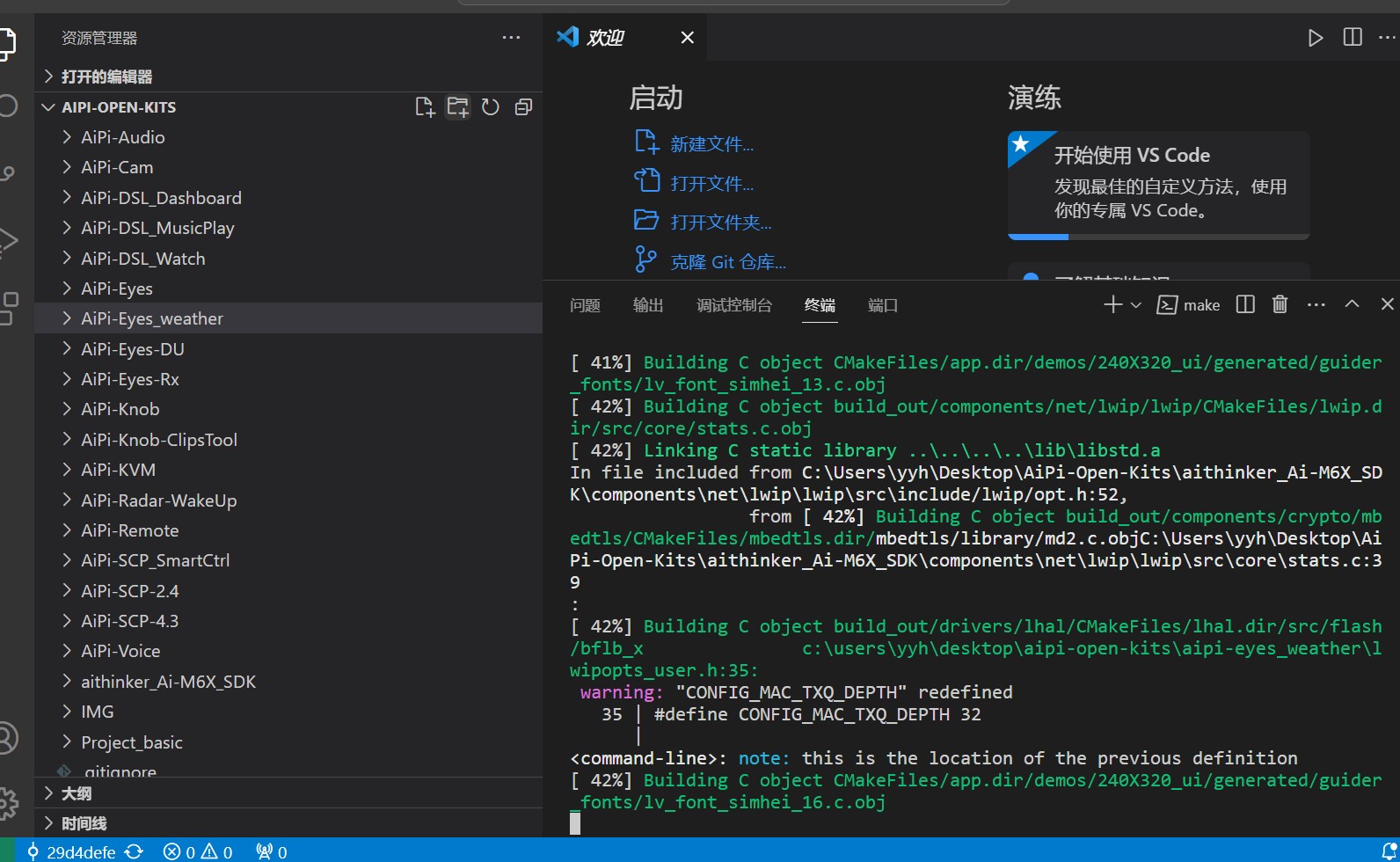Click the Run play icon in editor toolbar
The height and width of the screenshot is (862, 1400).
1316,38
